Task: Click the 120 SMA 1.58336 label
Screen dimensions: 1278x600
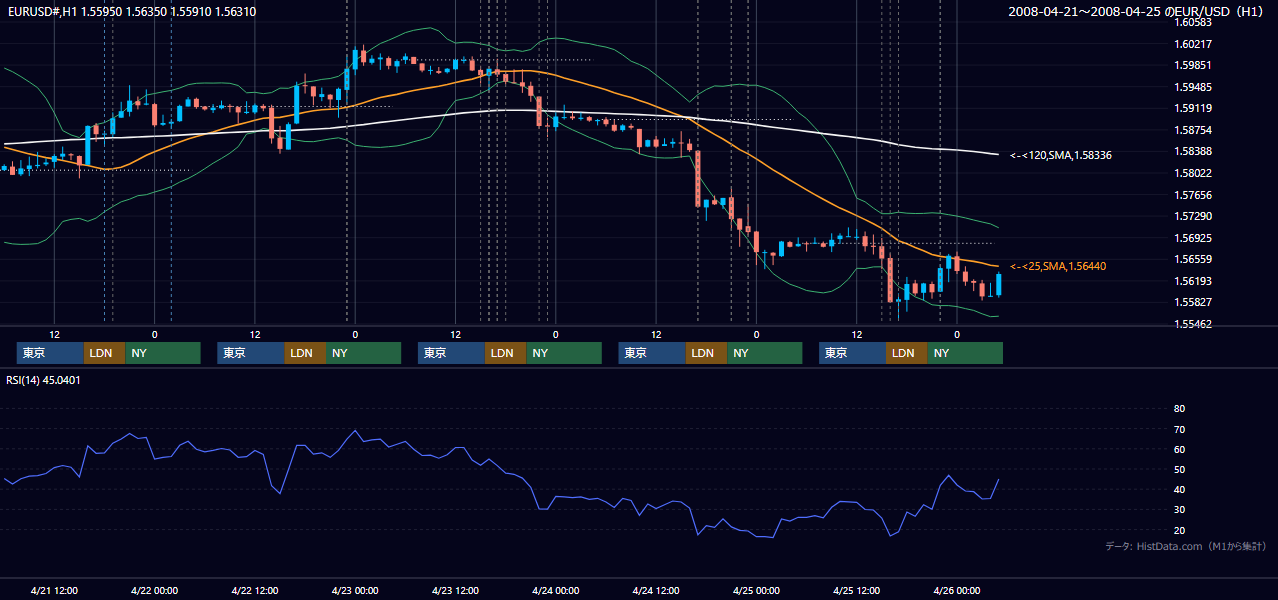Action: coord(1061,155)
